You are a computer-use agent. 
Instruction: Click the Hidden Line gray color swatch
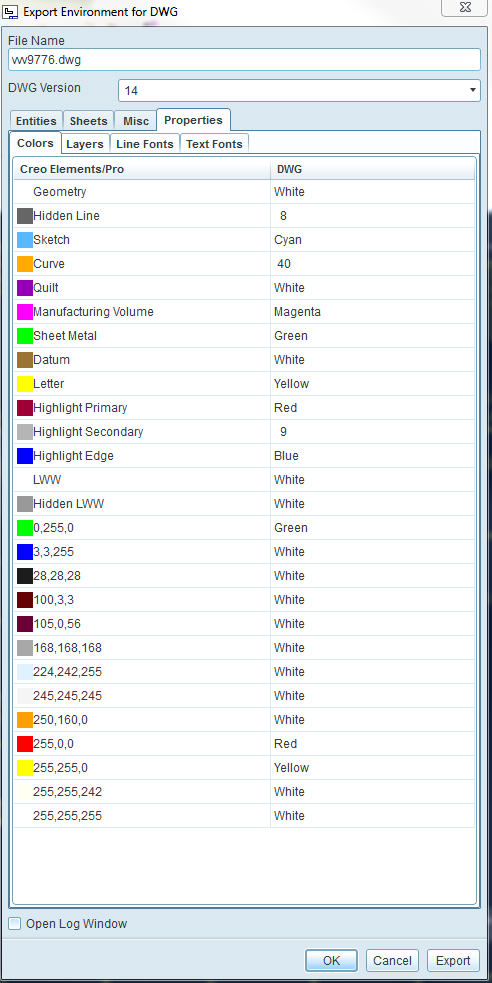[x=25, y=216]
